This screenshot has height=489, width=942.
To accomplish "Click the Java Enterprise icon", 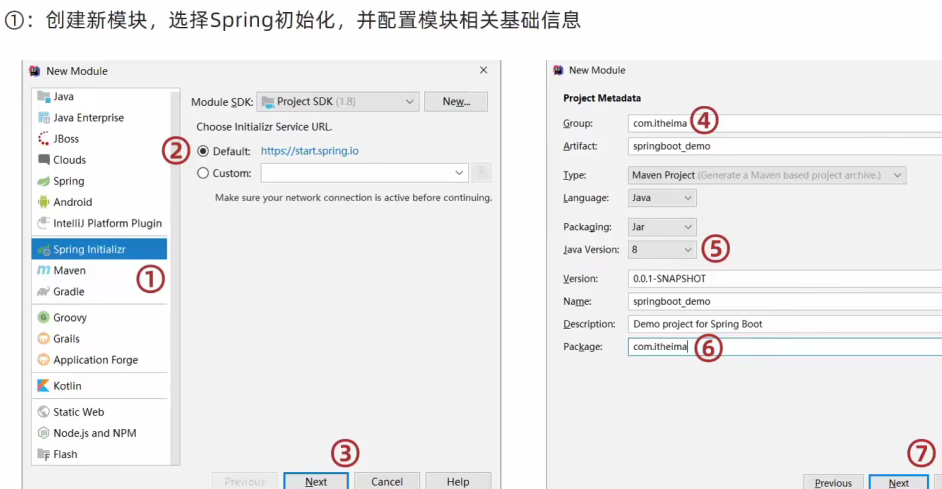I will 43,118.
